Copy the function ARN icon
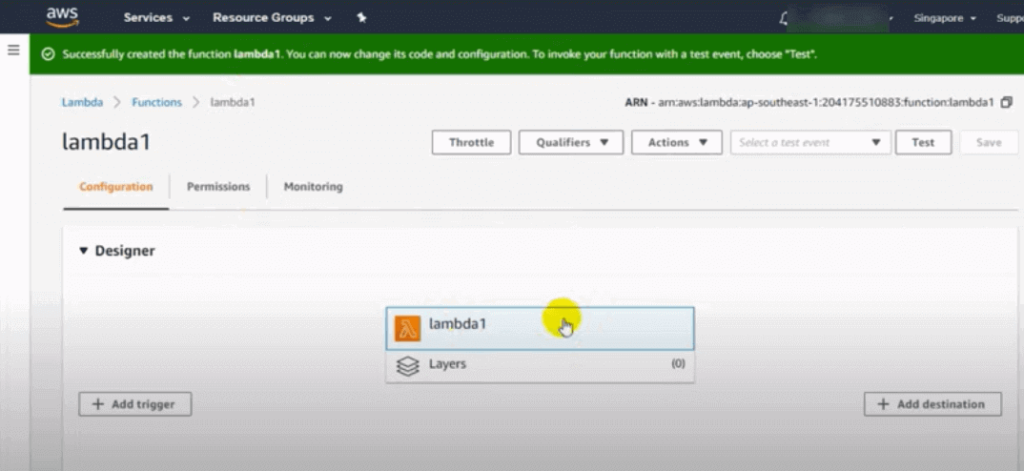 pos(1006,103)
